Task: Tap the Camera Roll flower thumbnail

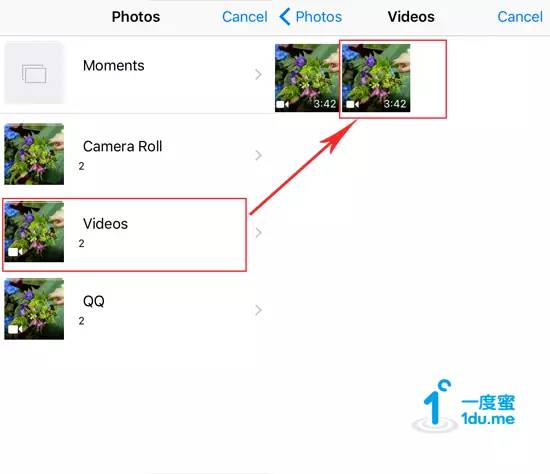Action: 34,154
